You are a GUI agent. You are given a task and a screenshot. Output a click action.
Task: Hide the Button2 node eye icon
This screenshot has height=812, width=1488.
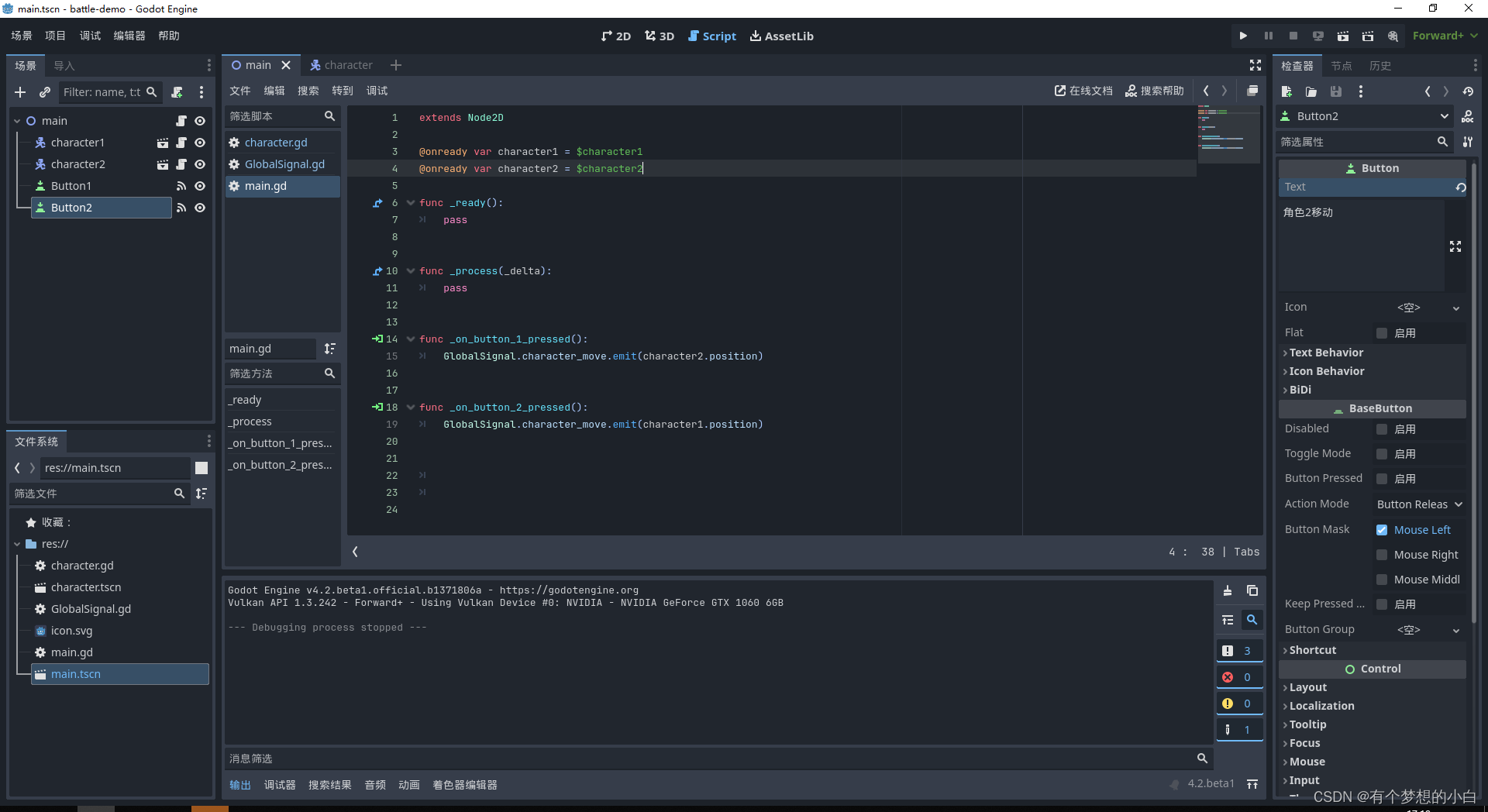click(x=200, y=208)
